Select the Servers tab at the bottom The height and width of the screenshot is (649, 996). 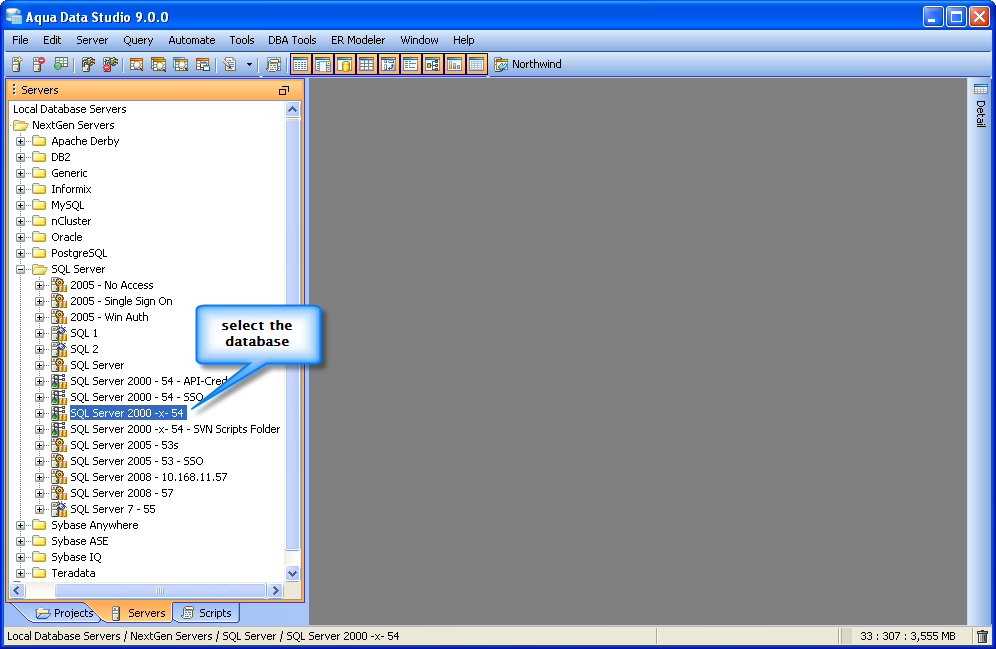pos(138,613)
